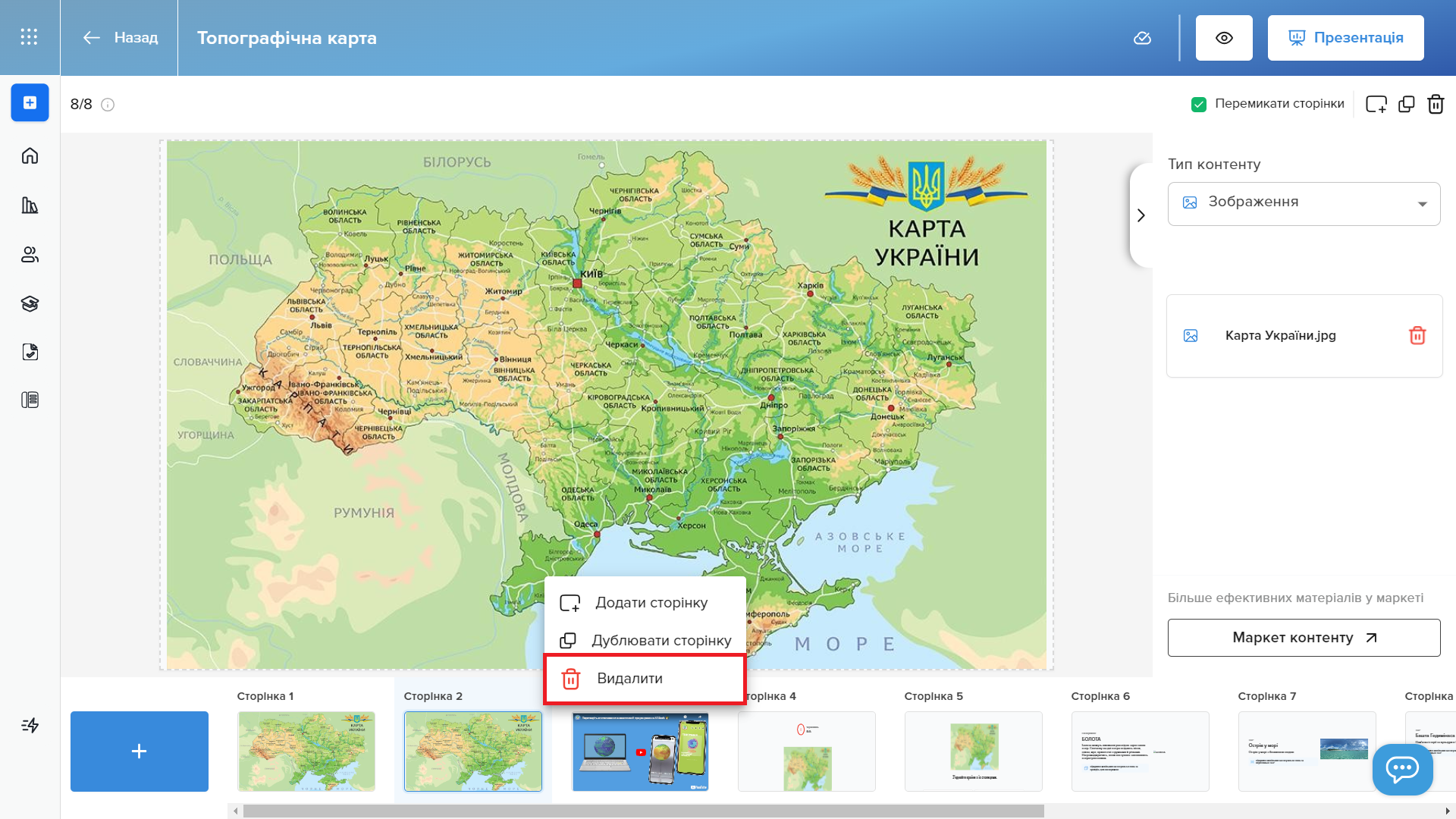
Task: Click the home icon in sidebar
Action: tap(30, 156)
